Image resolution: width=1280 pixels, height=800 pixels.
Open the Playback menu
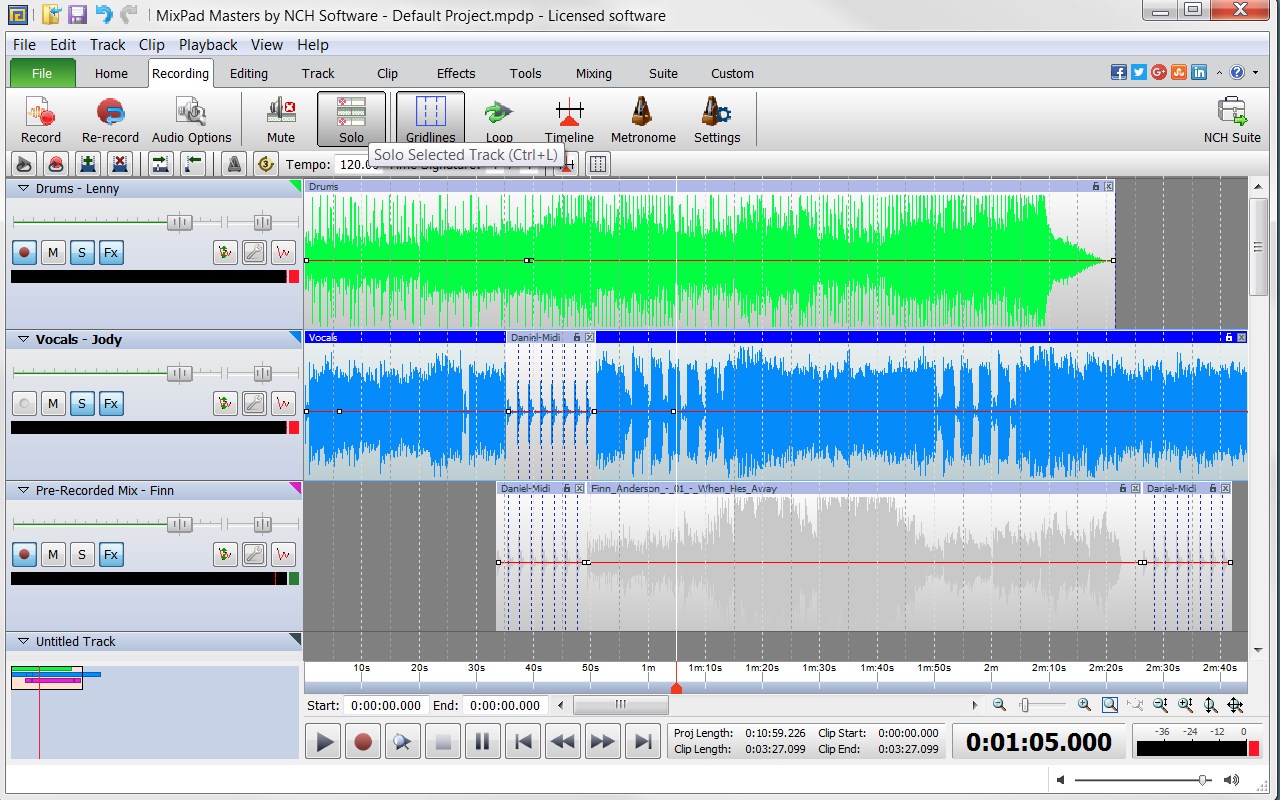tap(208, 45)
